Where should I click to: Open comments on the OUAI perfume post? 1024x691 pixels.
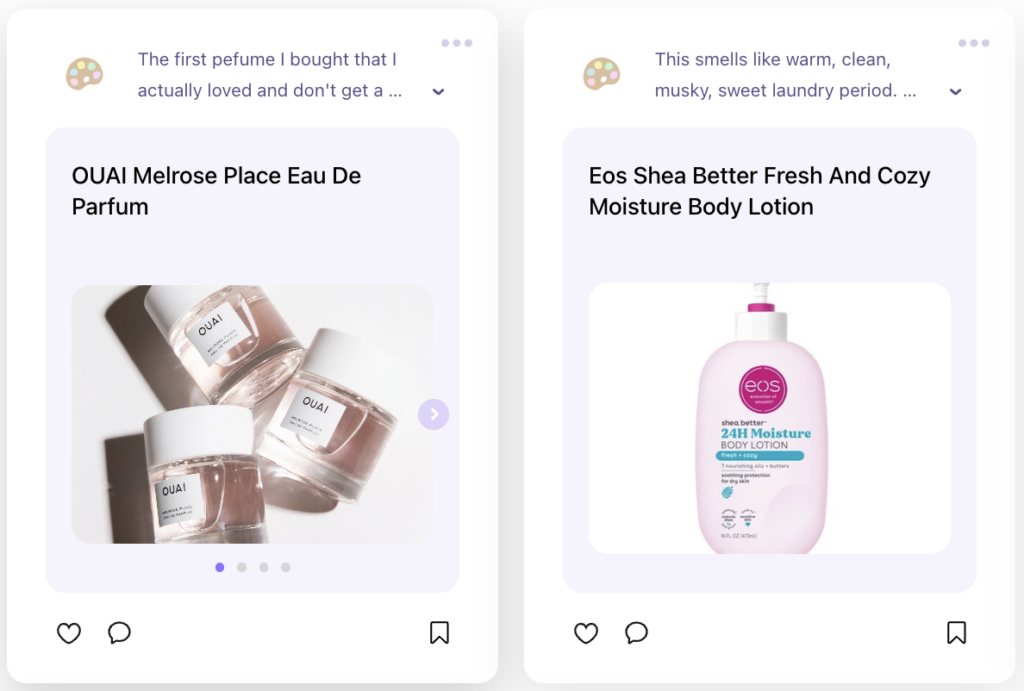119,633
